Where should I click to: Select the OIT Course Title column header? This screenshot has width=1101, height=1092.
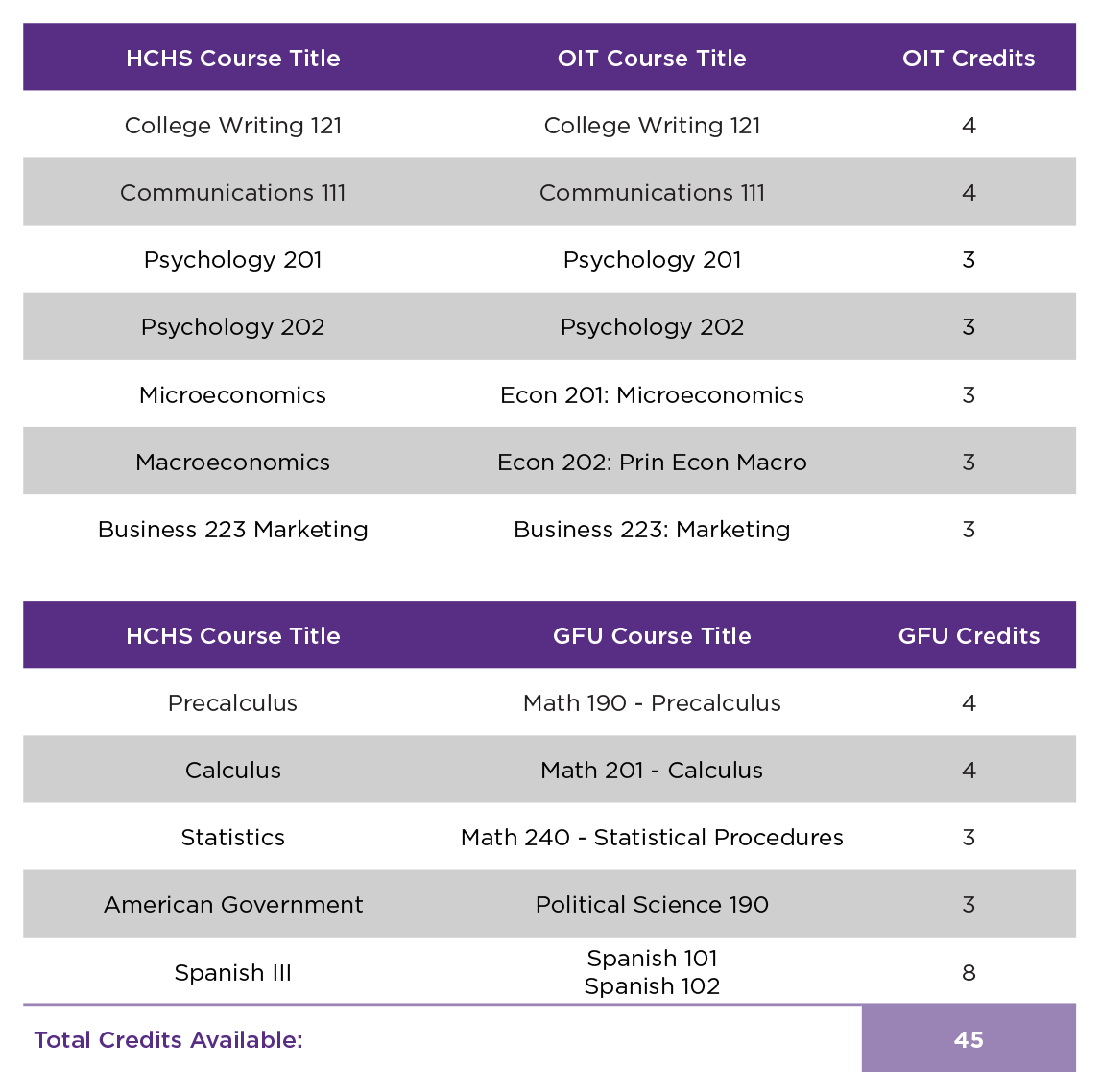(652, 58)
